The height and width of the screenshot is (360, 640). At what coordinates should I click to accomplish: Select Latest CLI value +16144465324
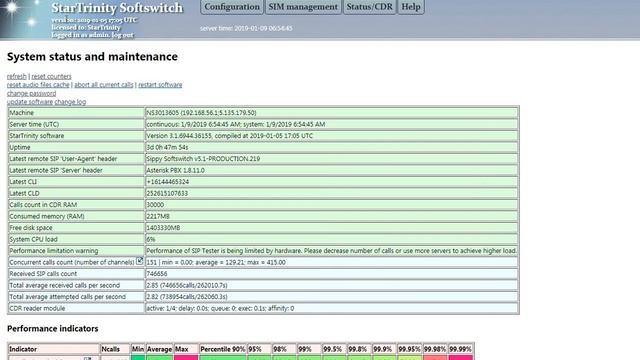tap(332, 182)
